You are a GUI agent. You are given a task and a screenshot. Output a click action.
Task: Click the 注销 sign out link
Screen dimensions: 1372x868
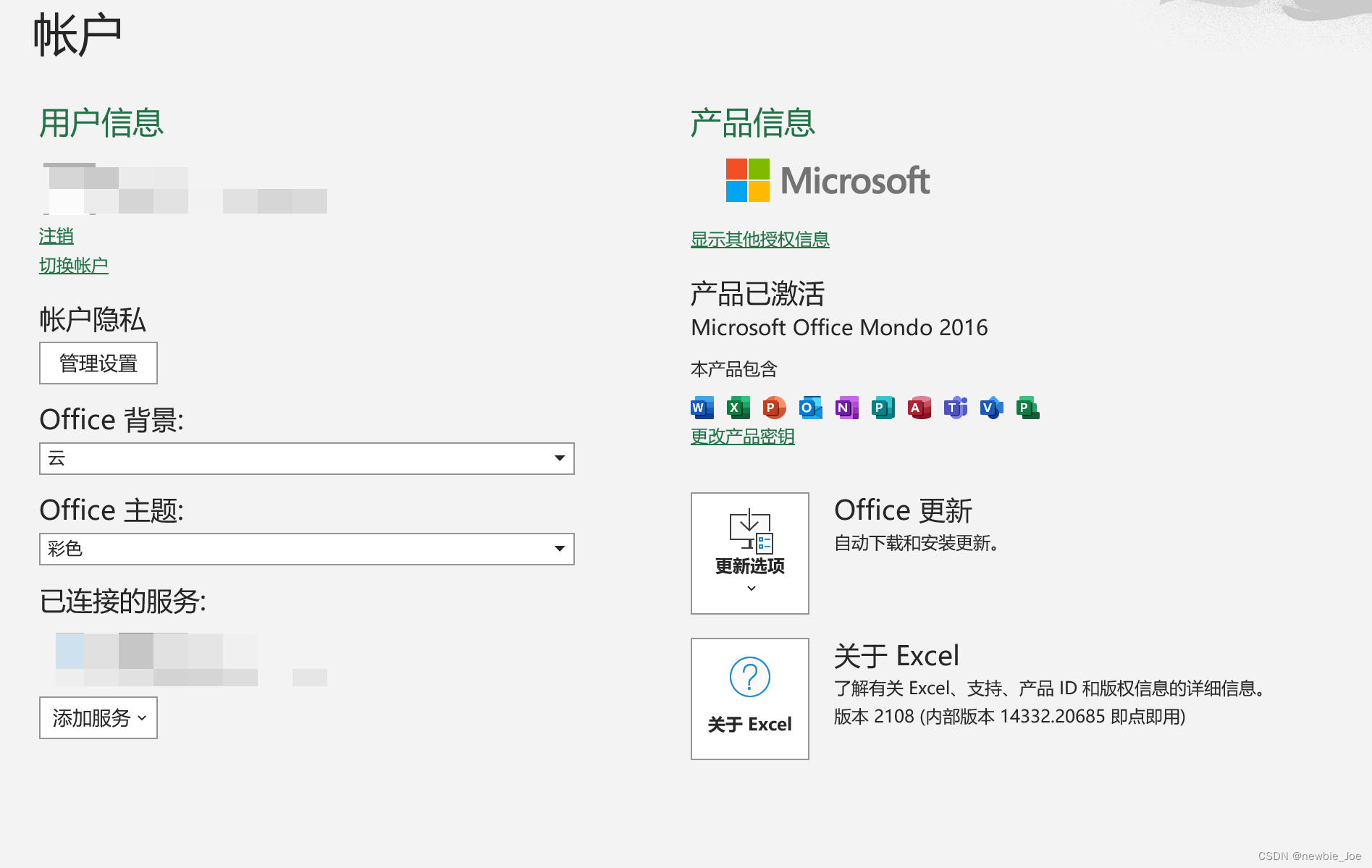[56, 236]
